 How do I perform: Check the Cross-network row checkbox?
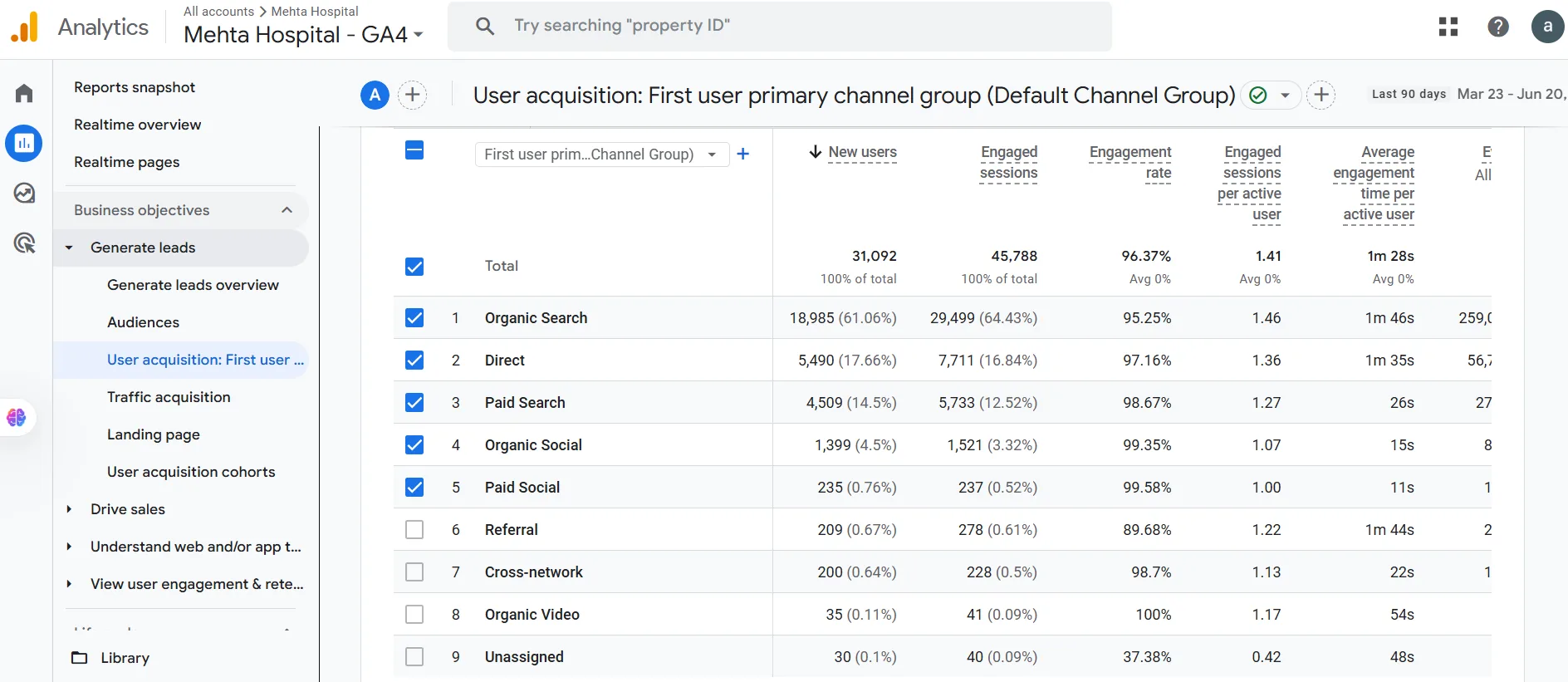click(414, 572)
